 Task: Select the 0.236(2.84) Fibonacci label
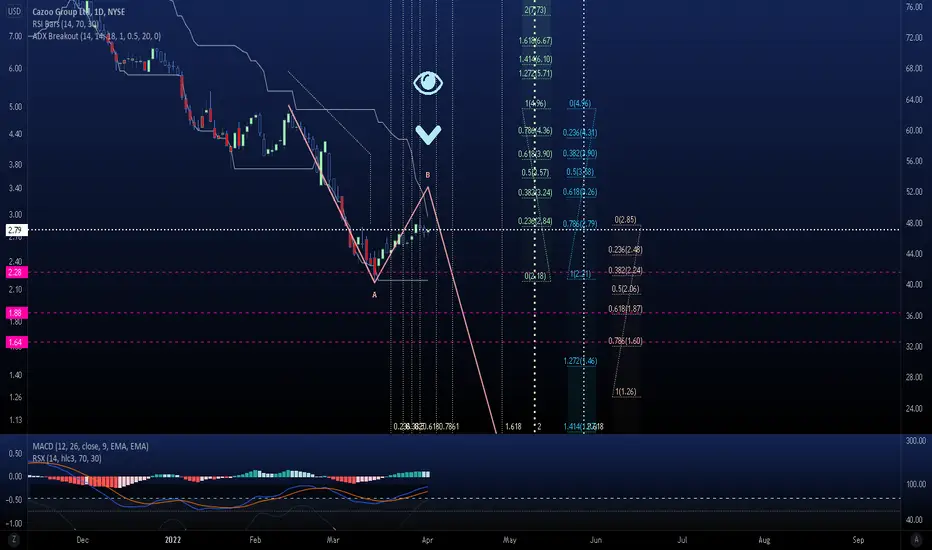click(535, 221)
